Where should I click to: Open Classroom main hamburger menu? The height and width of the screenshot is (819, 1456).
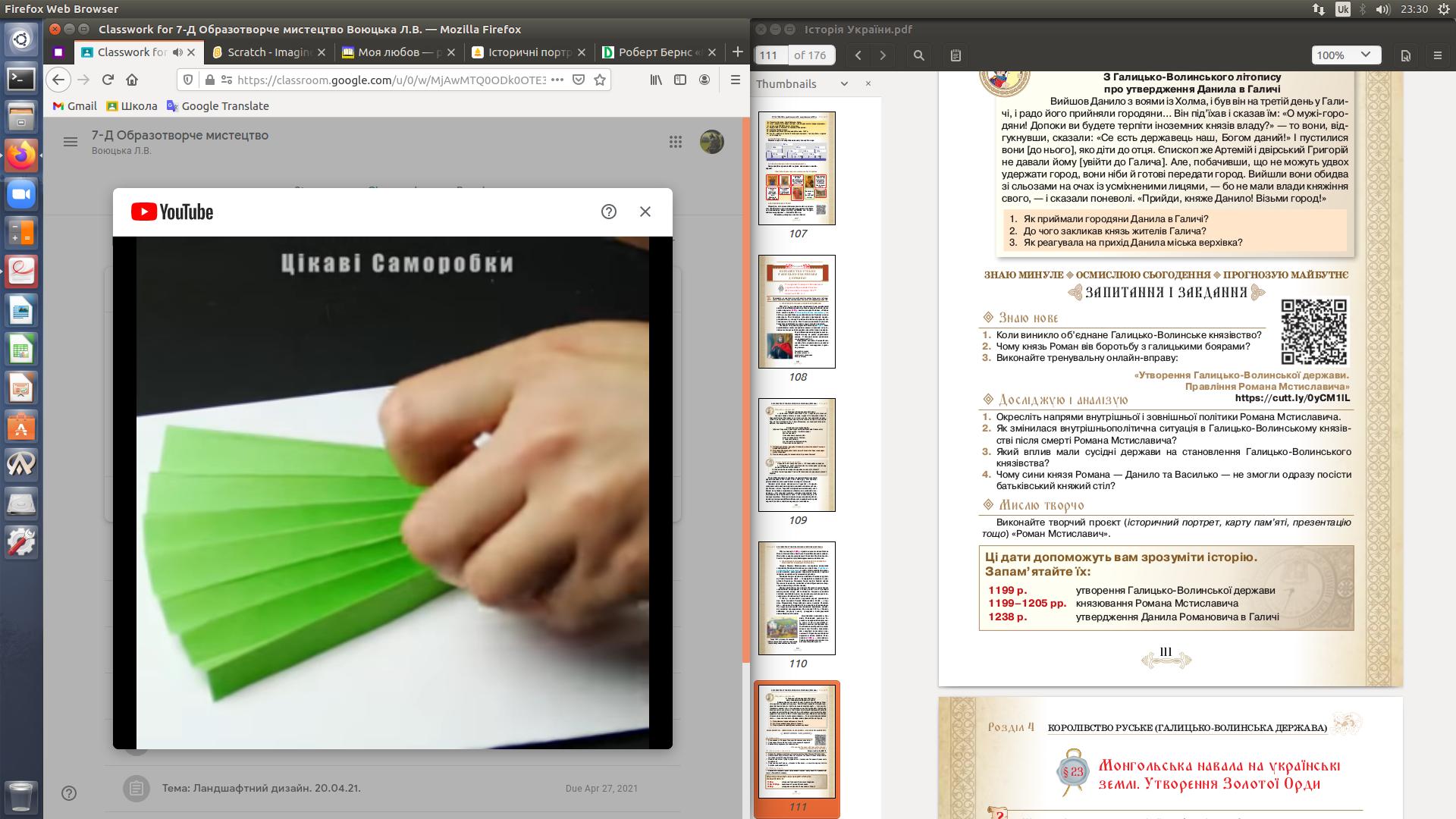(71, 142)
